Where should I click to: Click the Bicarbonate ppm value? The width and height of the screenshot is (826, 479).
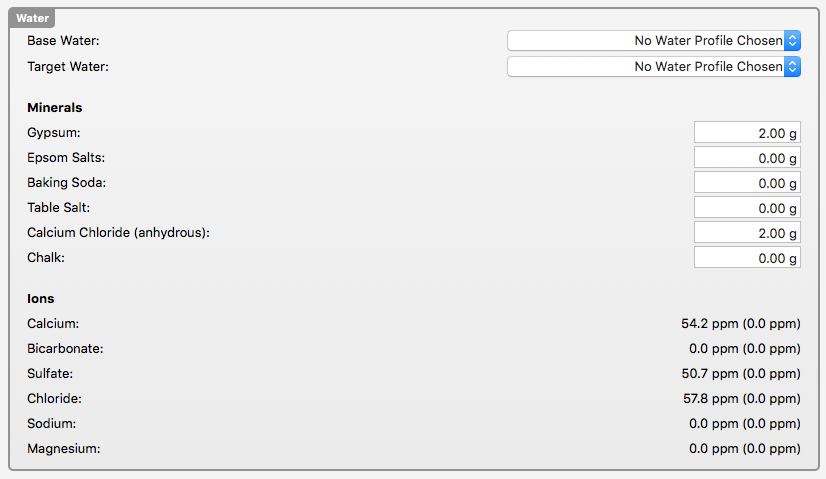pos(744,349)
